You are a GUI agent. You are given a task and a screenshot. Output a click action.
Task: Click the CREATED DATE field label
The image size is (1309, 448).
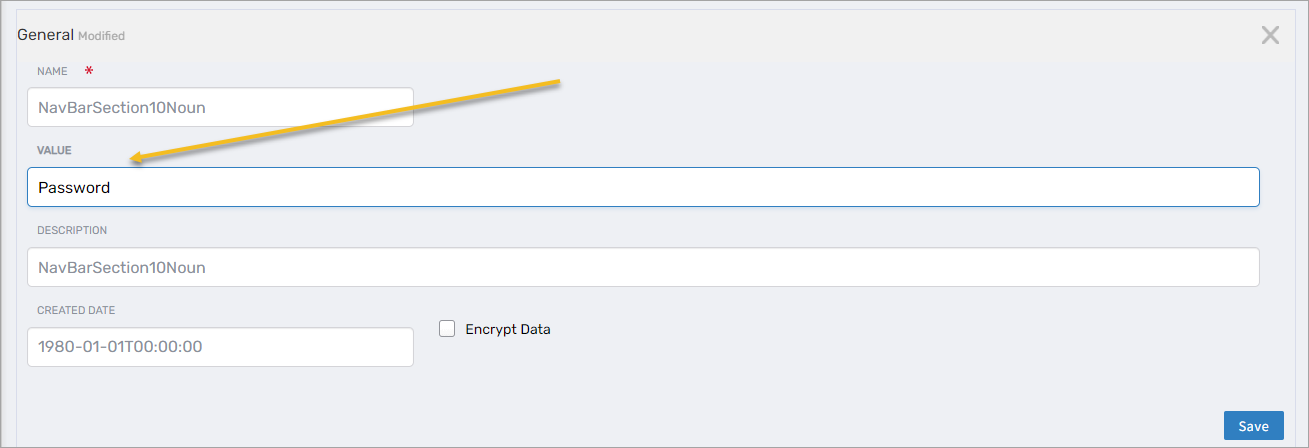(76, 310)
